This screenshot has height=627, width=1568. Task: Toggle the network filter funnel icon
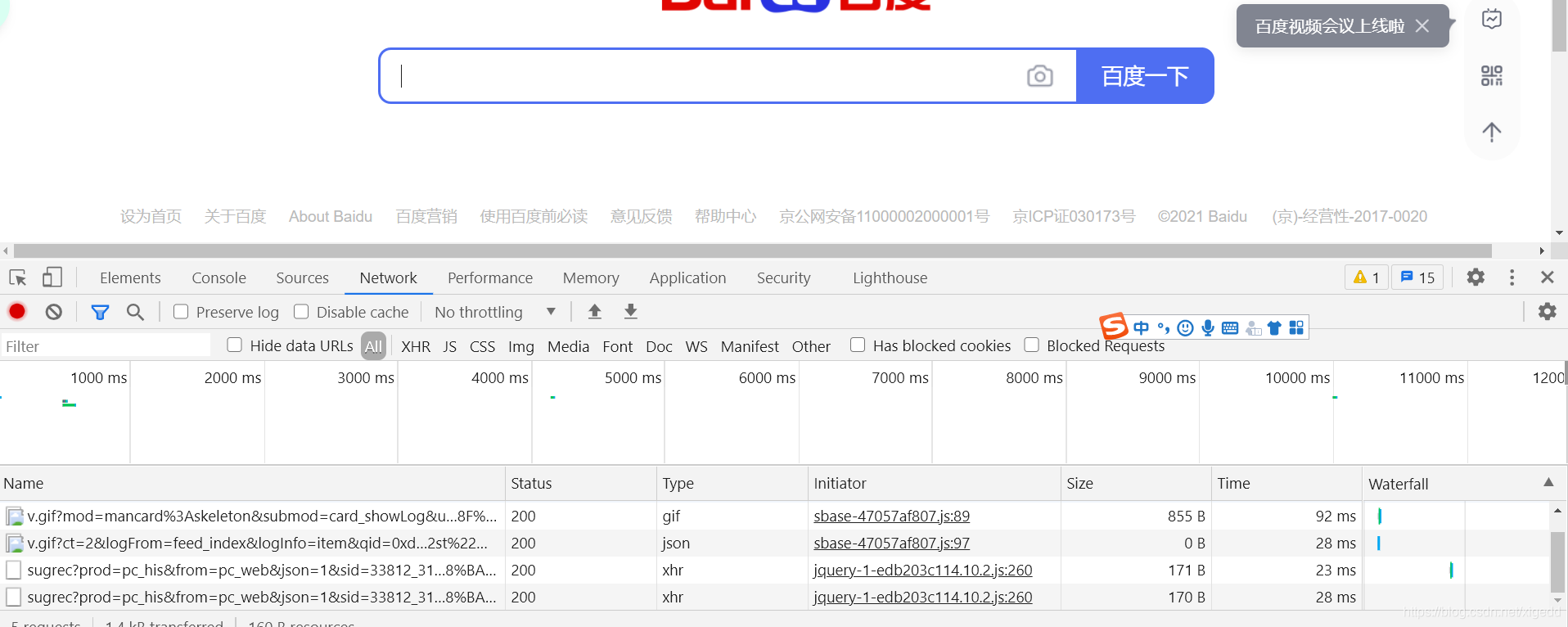click(100, 312)
